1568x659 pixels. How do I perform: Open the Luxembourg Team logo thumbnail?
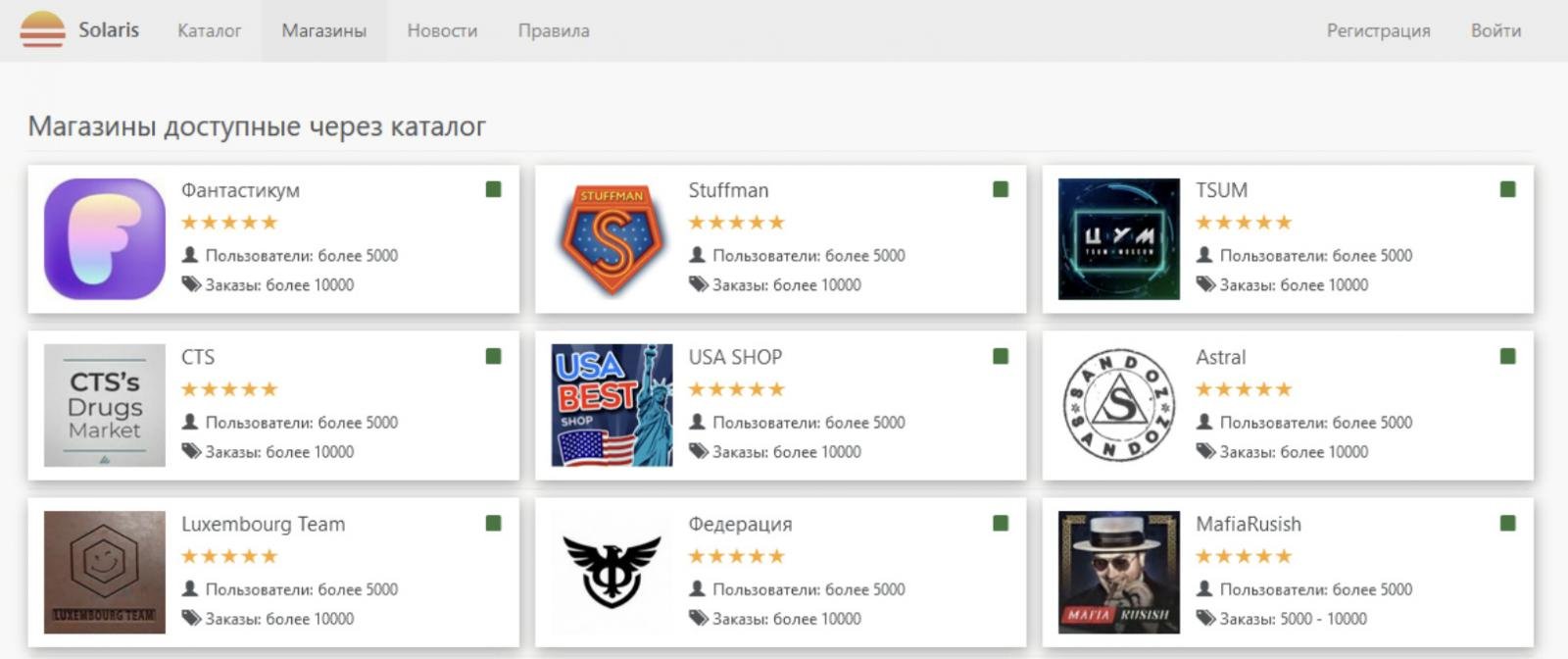(x=105, y=572)
